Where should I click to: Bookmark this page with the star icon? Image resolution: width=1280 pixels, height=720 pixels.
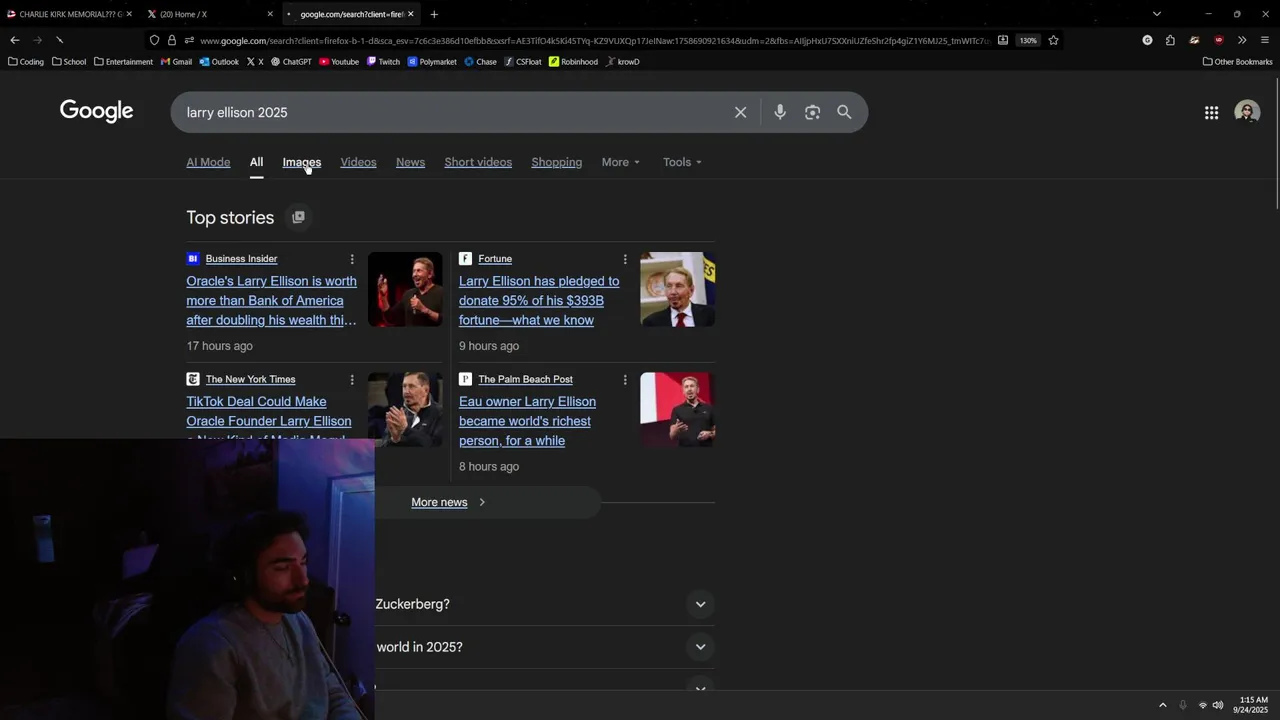coord(1053,40)
